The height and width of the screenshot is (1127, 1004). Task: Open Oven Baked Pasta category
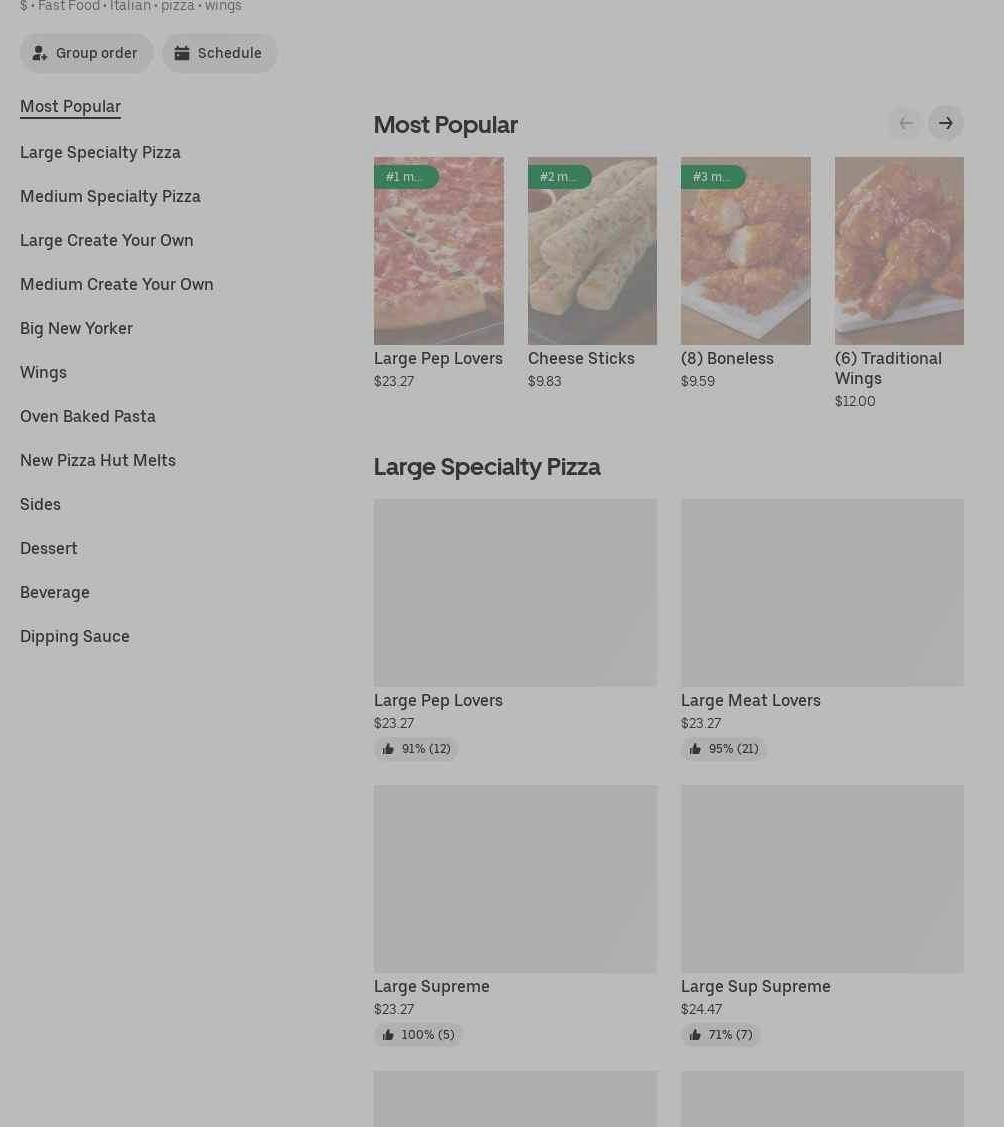tap(88, 416)
